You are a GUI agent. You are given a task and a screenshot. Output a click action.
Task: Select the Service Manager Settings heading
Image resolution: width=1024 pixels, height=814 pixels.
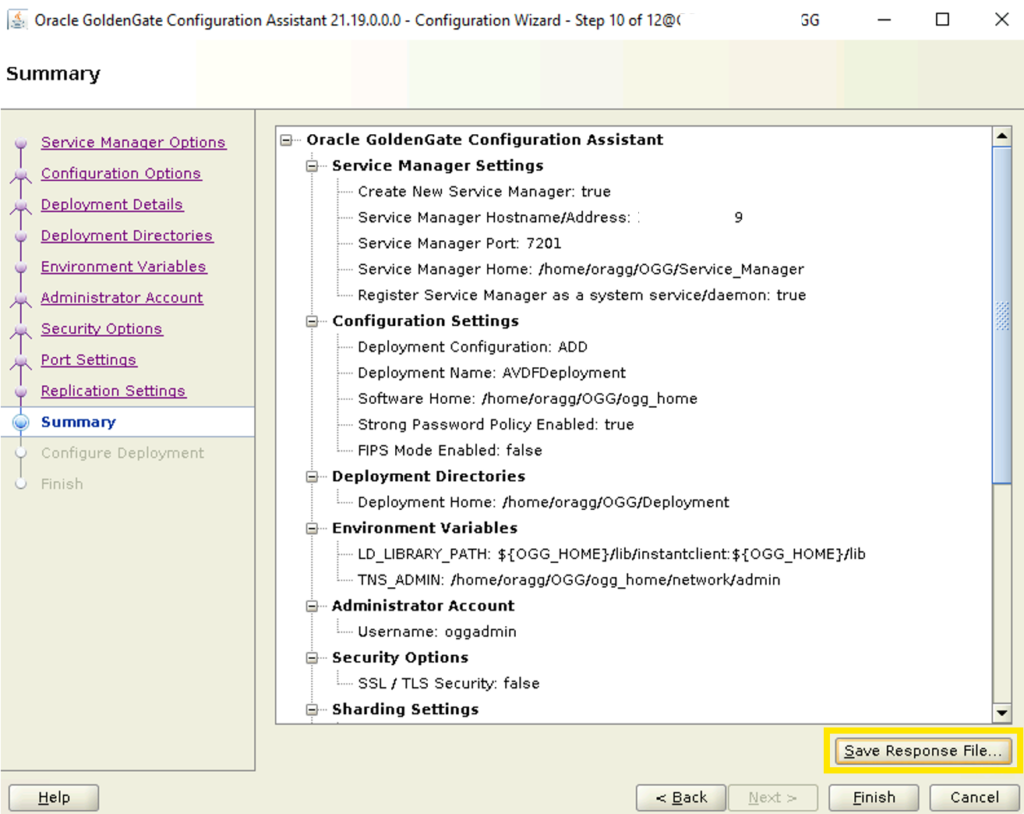click(x=438, y=166)
